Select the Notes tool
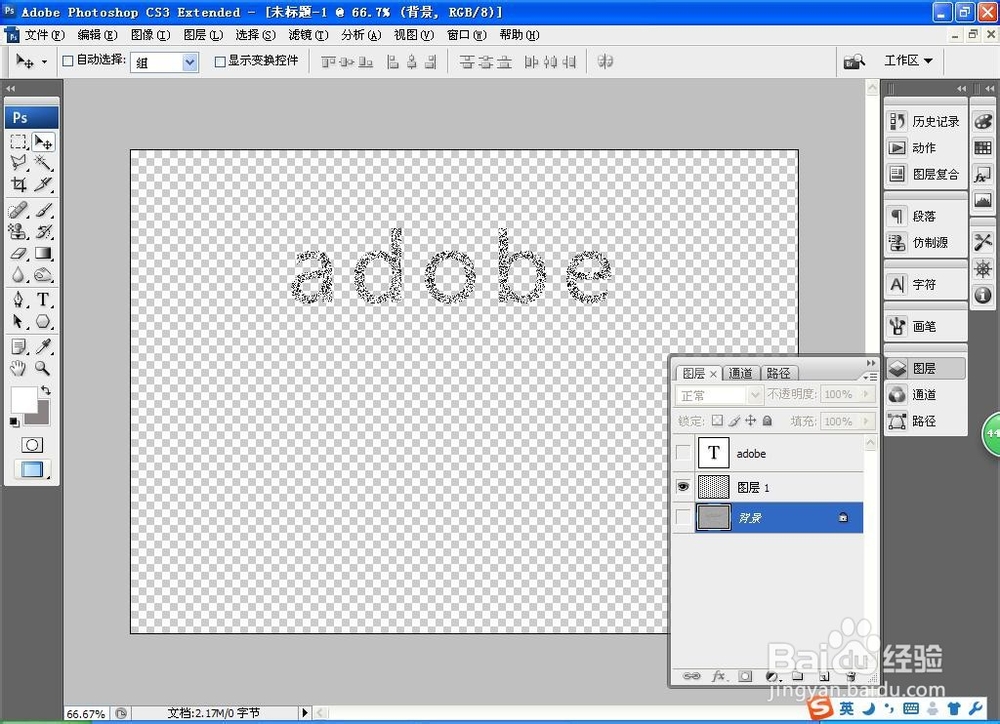The image size is (1000, 724). point(18,346)
